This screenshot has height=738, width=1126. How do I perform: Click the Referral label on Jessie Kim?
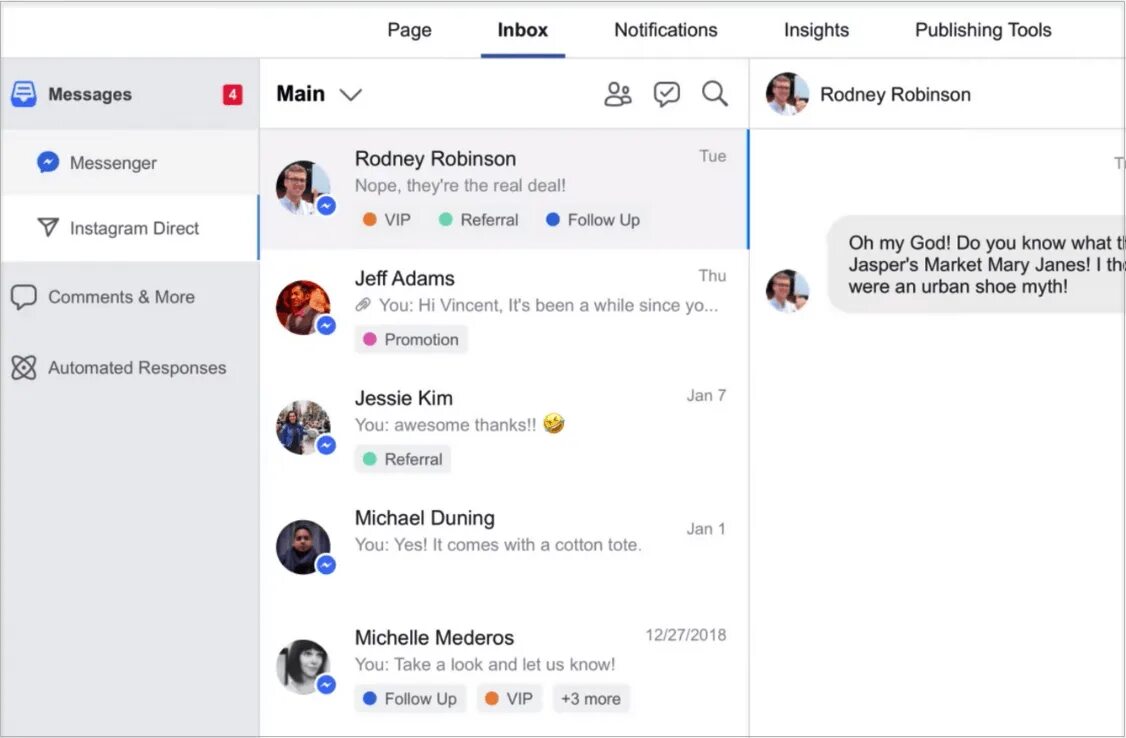(x=402, y=459)
